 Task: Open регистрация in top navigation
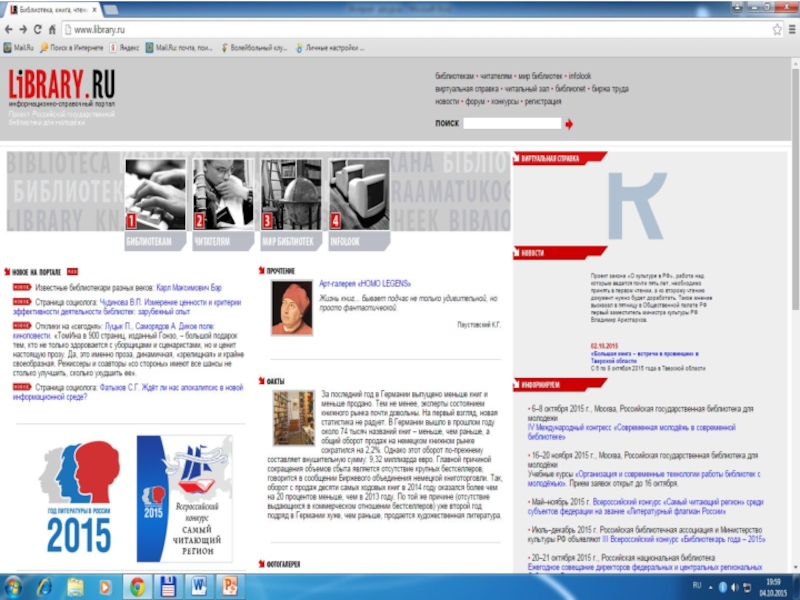pos(543,102)
